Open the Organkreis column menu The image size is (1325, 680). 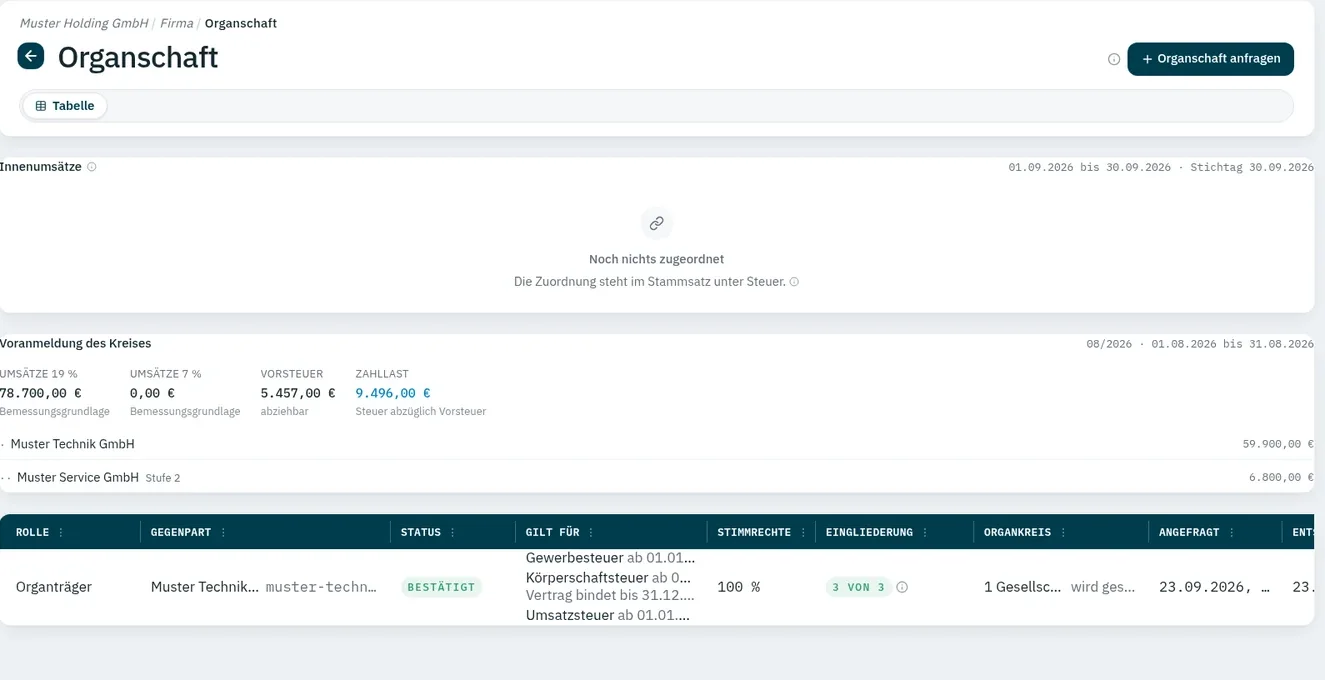coord(1063,533)
